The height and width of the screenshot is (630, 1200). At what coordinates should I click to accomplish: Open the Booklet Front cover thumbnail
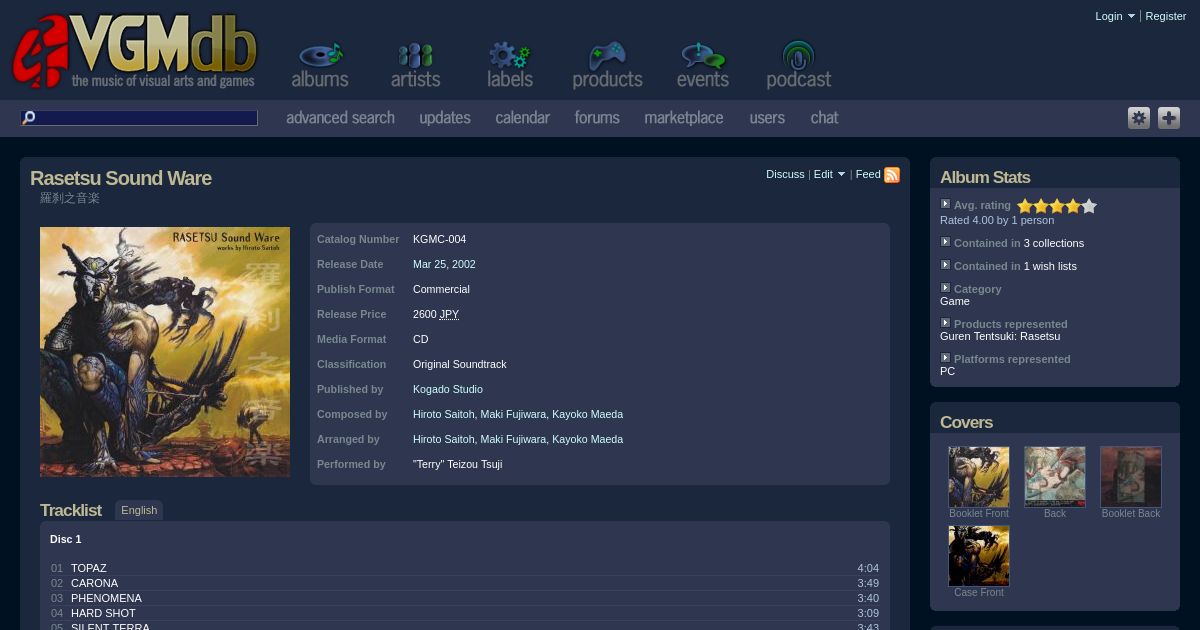(x=978, y=477)
